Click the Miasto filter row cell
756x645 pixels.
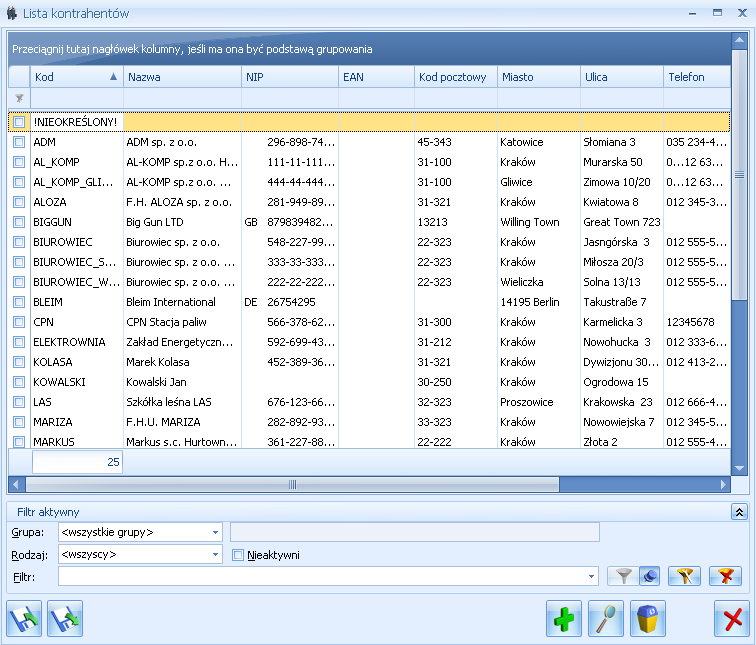coord(539,98)
